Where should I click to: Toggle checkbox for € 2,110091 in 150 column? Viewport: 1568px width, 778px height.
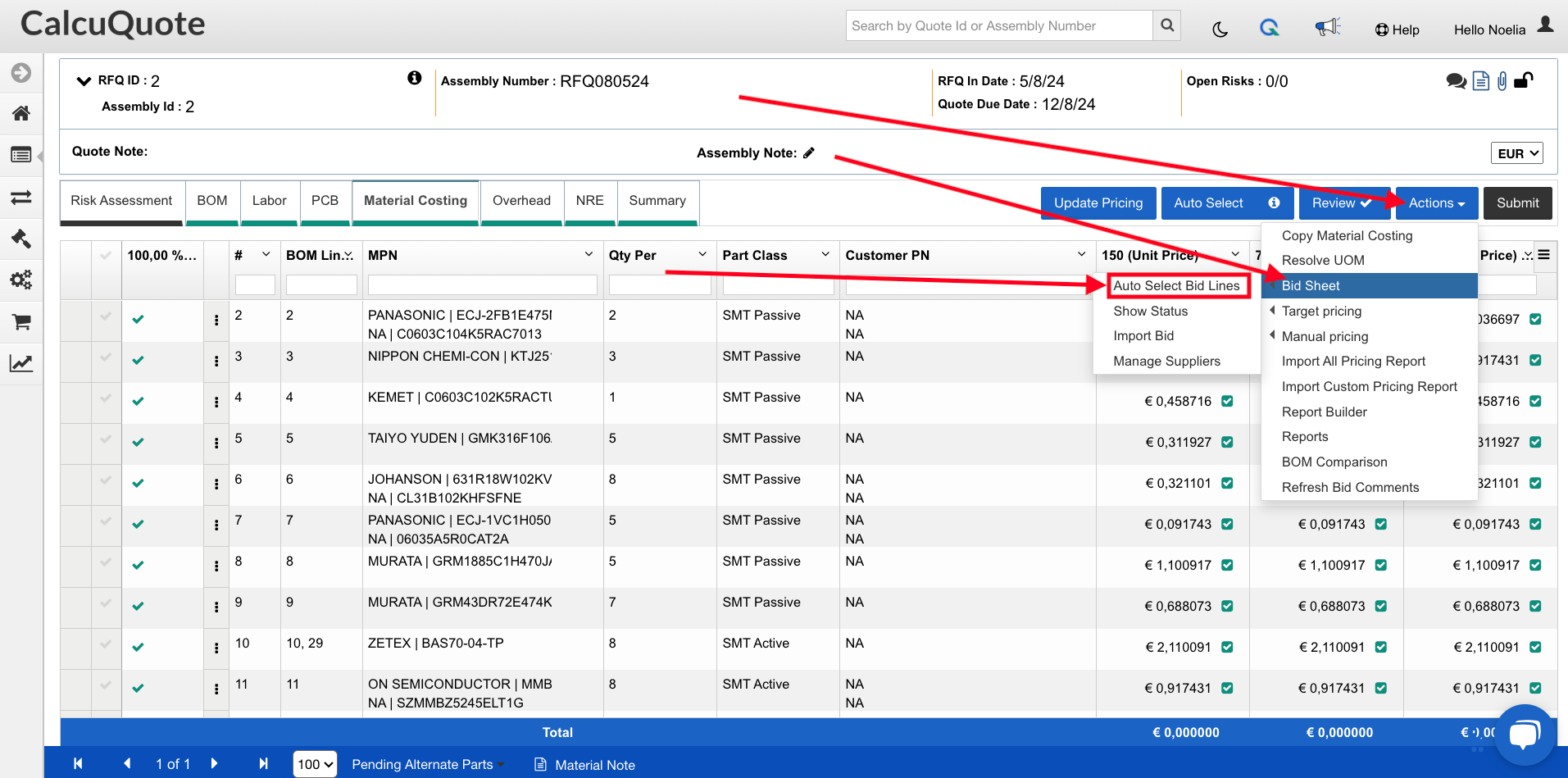1227,647
